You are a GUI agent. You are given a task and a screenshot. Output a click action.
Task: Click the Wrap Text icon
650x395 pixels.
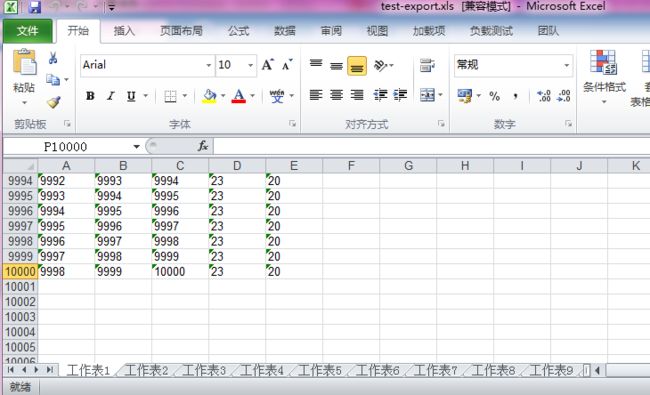(427, 65)
